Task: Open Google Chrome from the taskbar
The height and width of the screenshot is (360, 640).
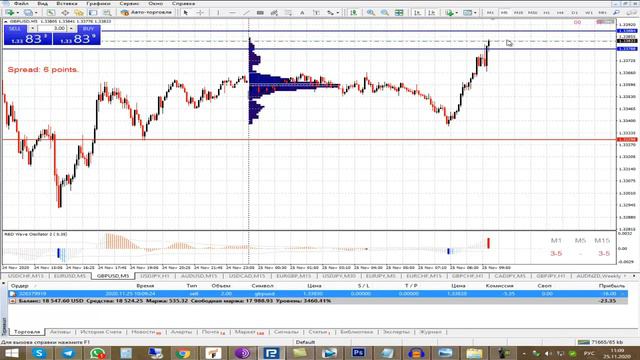Action: [x=183, y=353]
